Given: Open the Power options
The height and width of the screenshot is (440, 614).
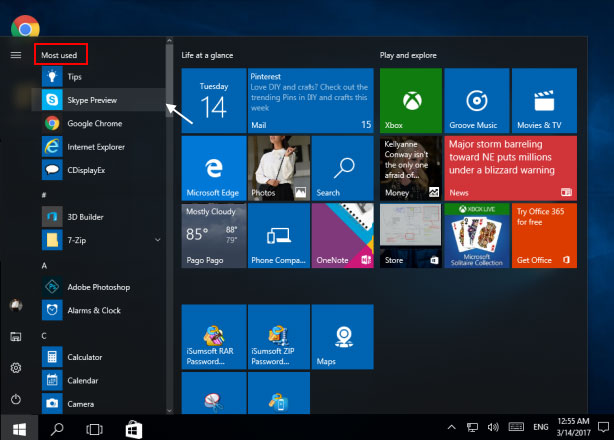Looking at the screenshot, I should click(16, 399).
